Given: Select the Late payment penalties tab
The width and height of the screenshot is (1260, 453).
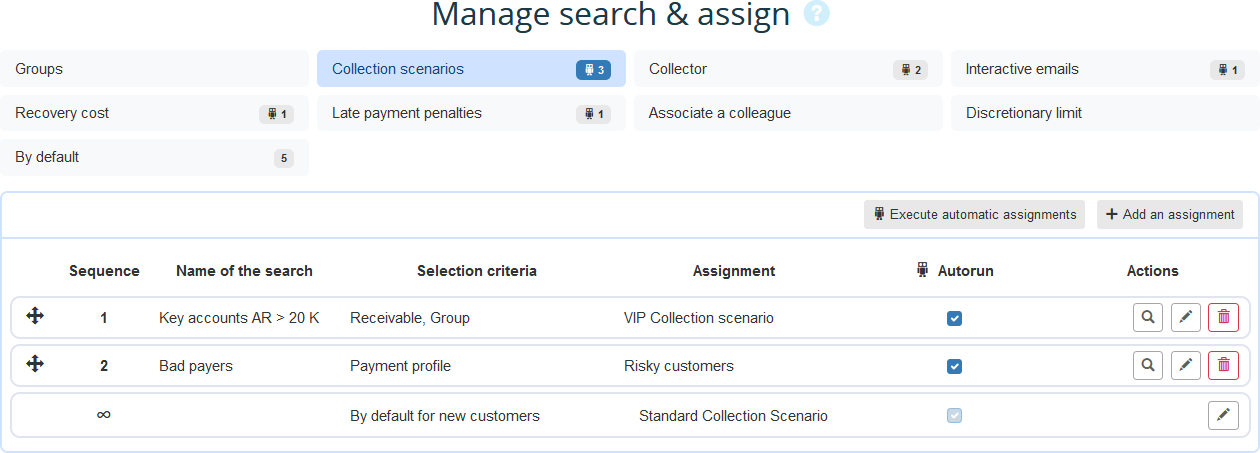Looking at the screenshot, I should point(470,113).
